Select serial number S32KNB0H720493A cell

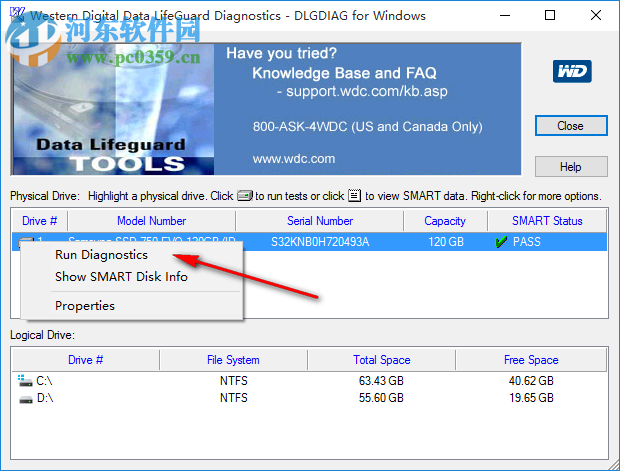pos(320,242)
